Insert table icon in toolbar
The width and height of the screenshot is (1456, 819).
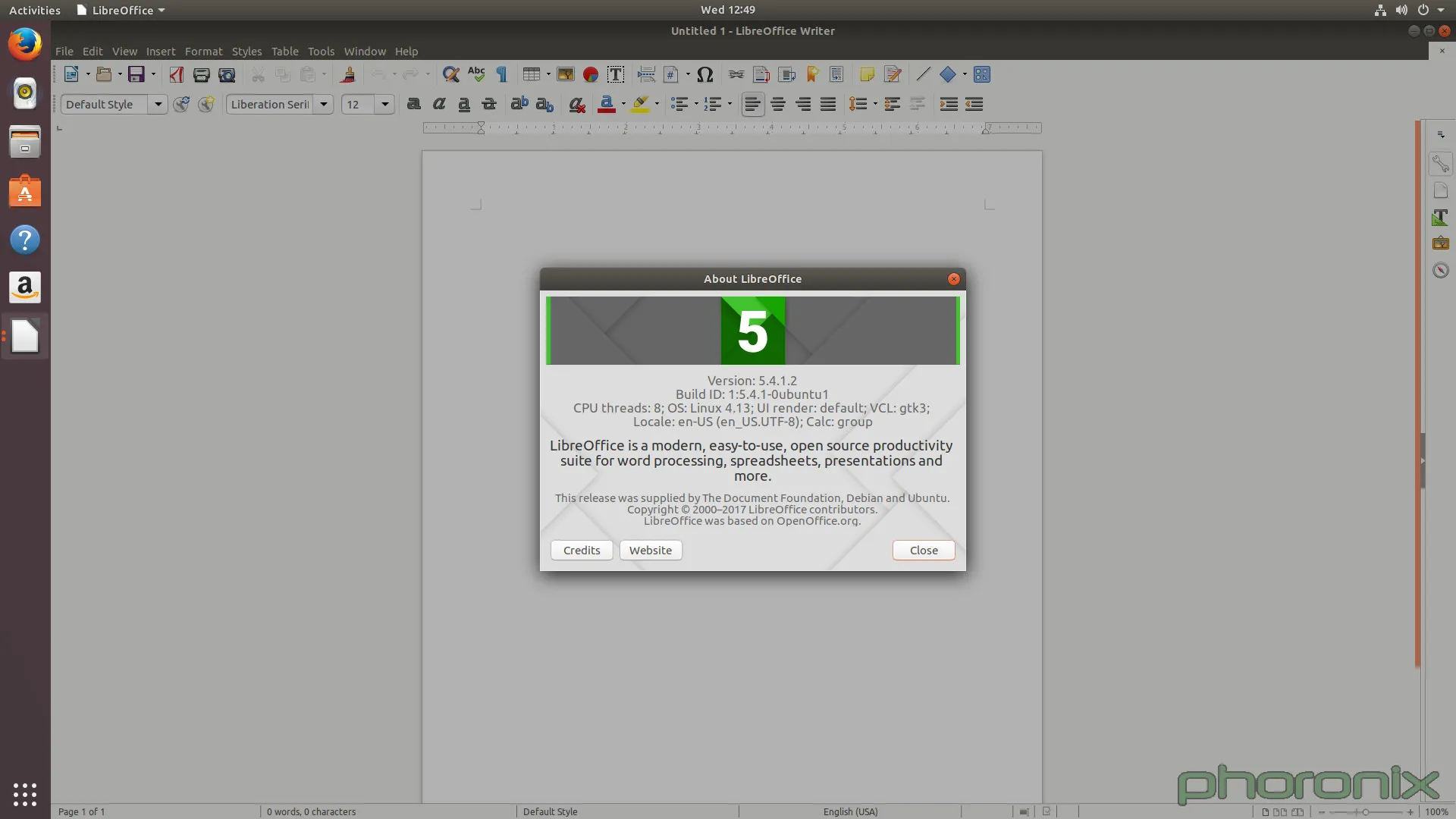[532, 74]
